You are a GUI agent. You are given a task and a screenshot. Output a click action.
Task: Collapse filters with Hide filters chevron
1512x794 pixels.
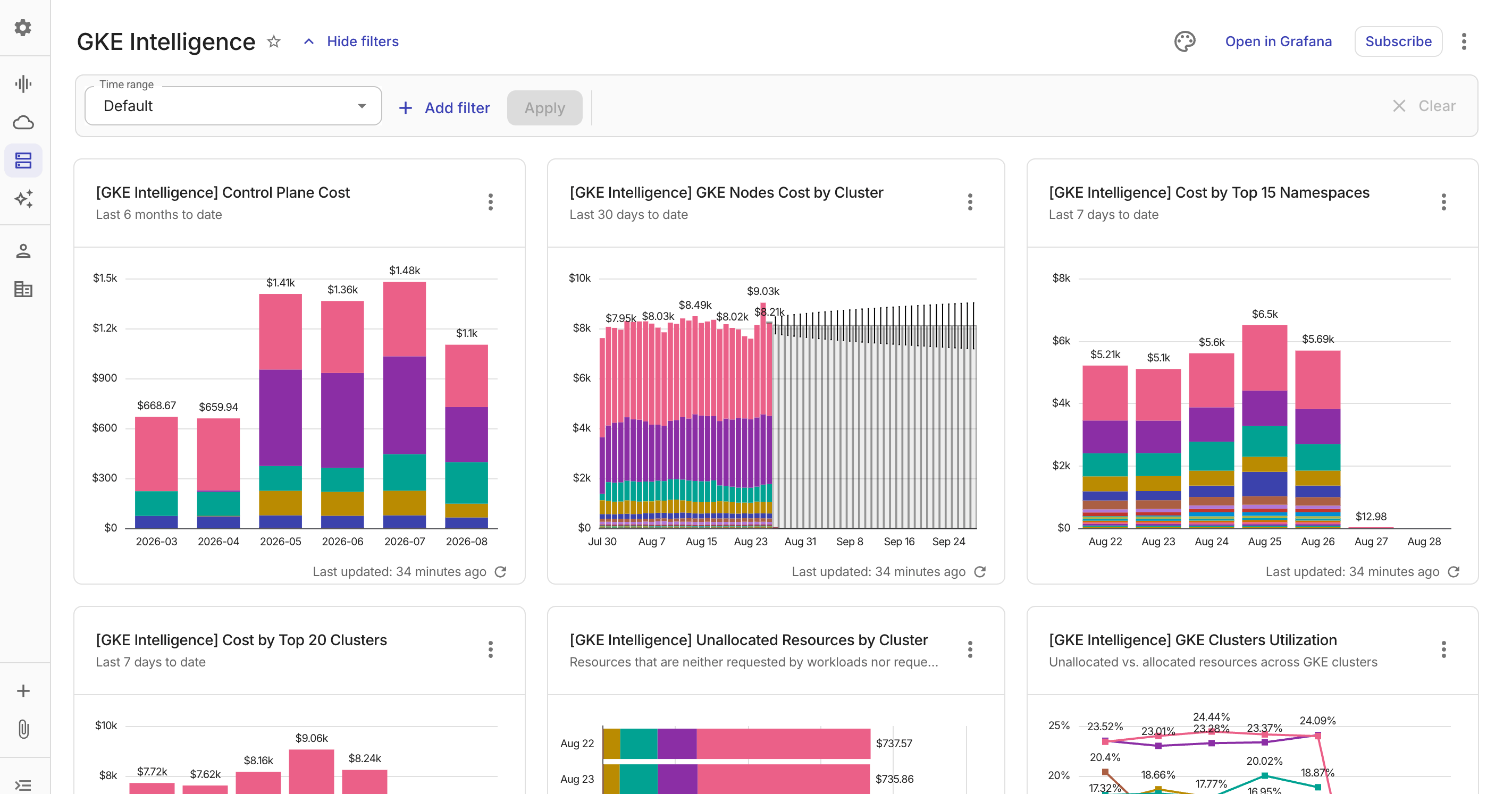point(309,41)
